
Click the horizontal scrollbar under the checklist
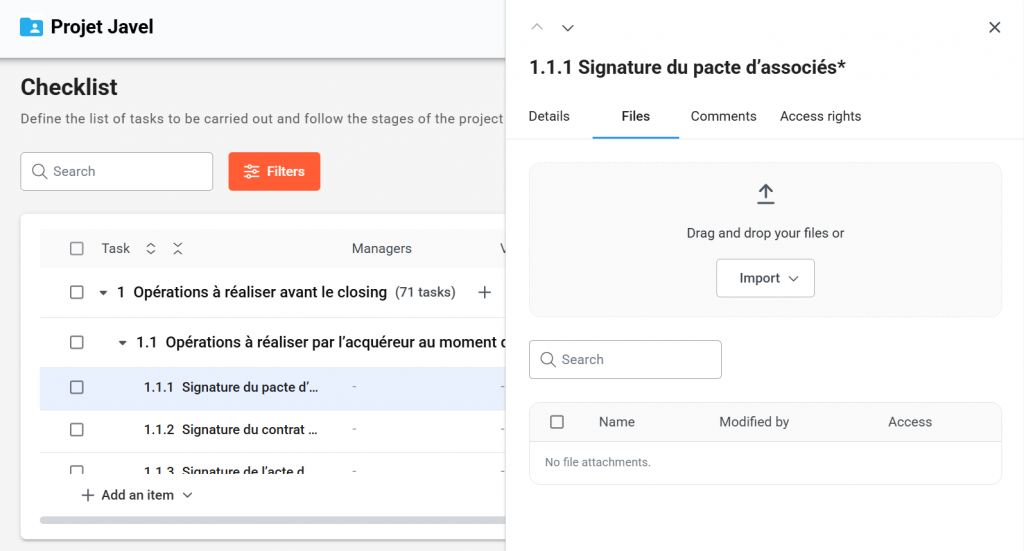pyautogui.click(x=270, y=520)
